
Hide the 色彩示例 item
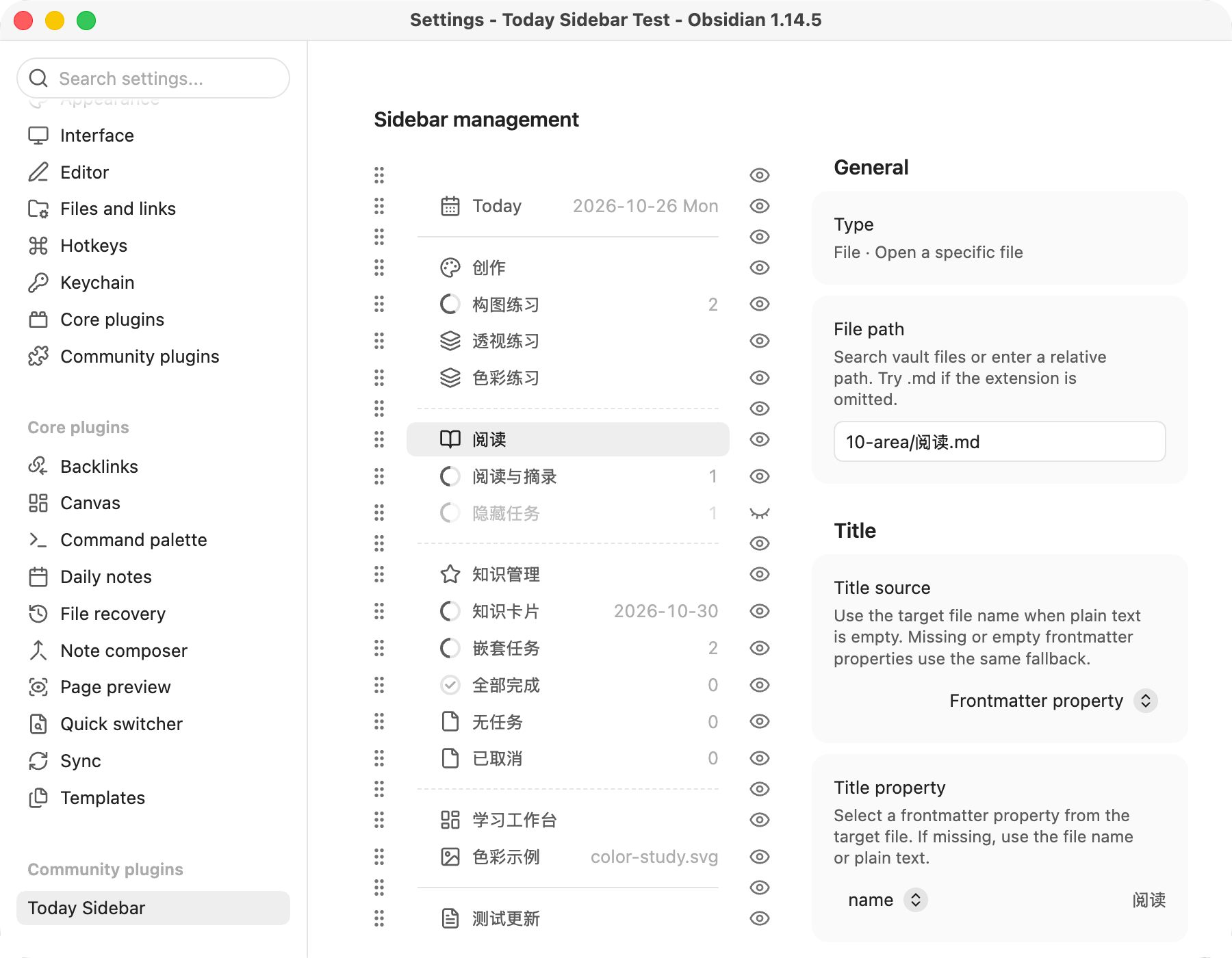point(760,857)
